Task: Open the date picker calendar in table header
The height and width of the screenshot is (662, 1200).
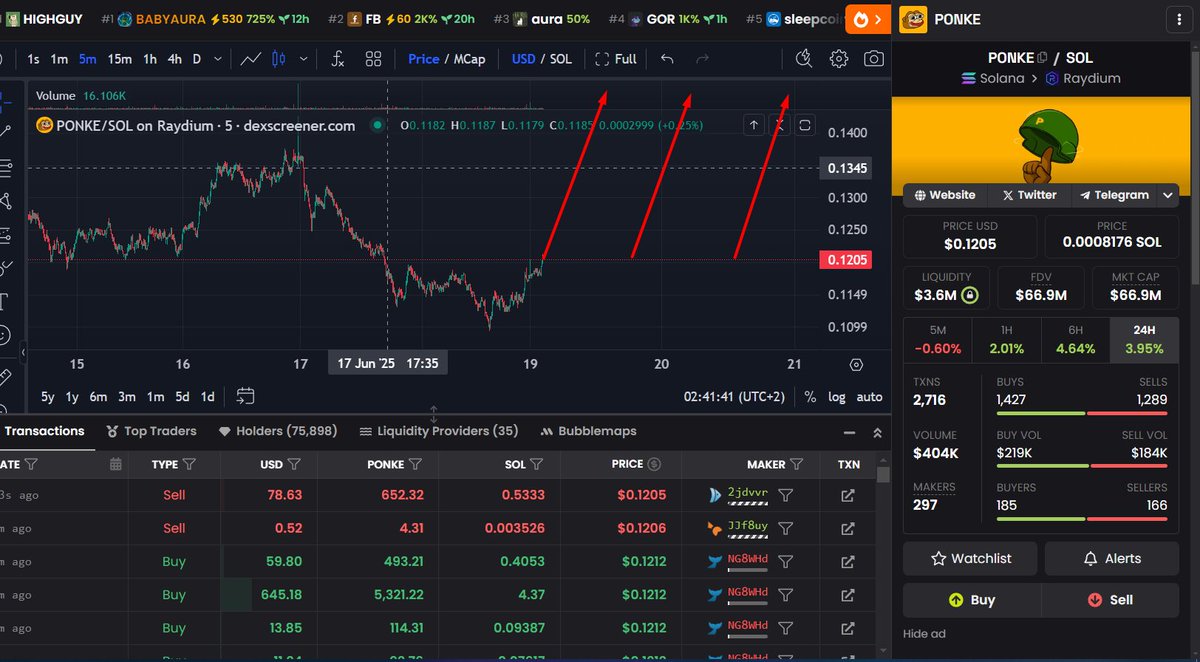Action: (115, 464)
